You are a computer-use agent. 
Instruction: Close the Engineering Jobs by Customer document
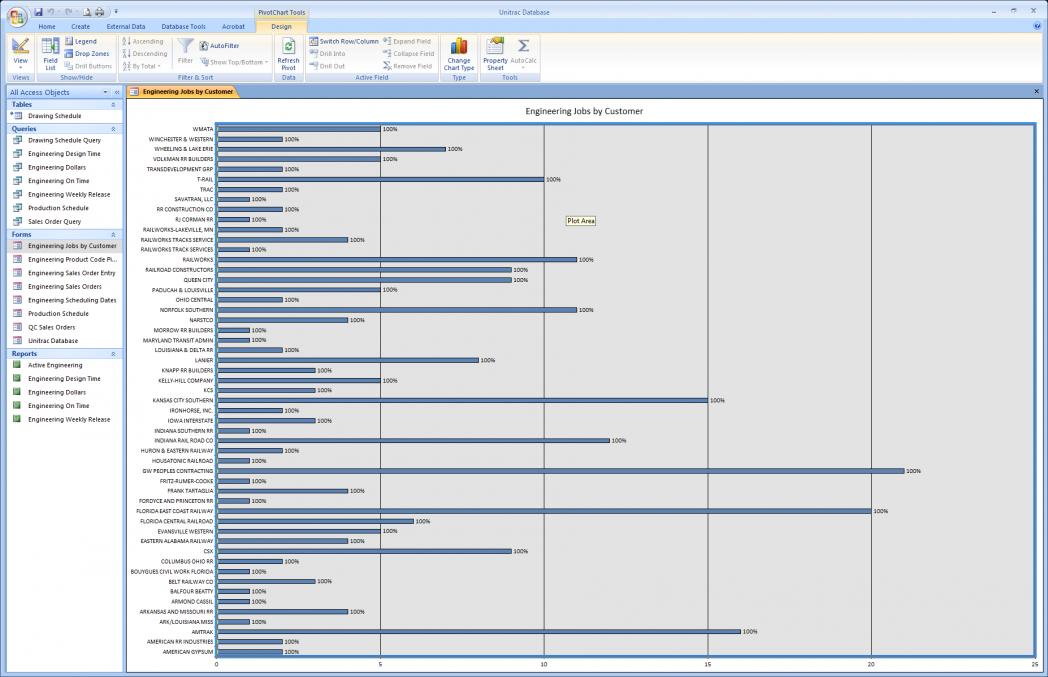click(x=1036, y=91)
